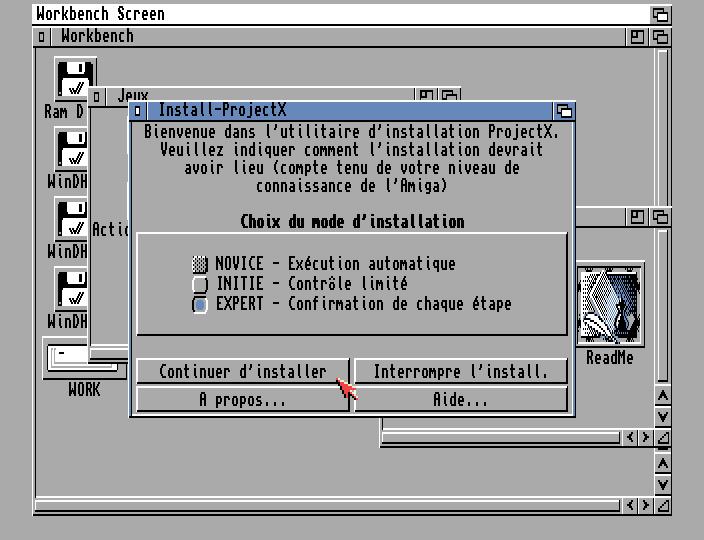Viewport: 704px width, 540px height.
Task: Select the third WinDH disk icon
Action: pos(72,290)
